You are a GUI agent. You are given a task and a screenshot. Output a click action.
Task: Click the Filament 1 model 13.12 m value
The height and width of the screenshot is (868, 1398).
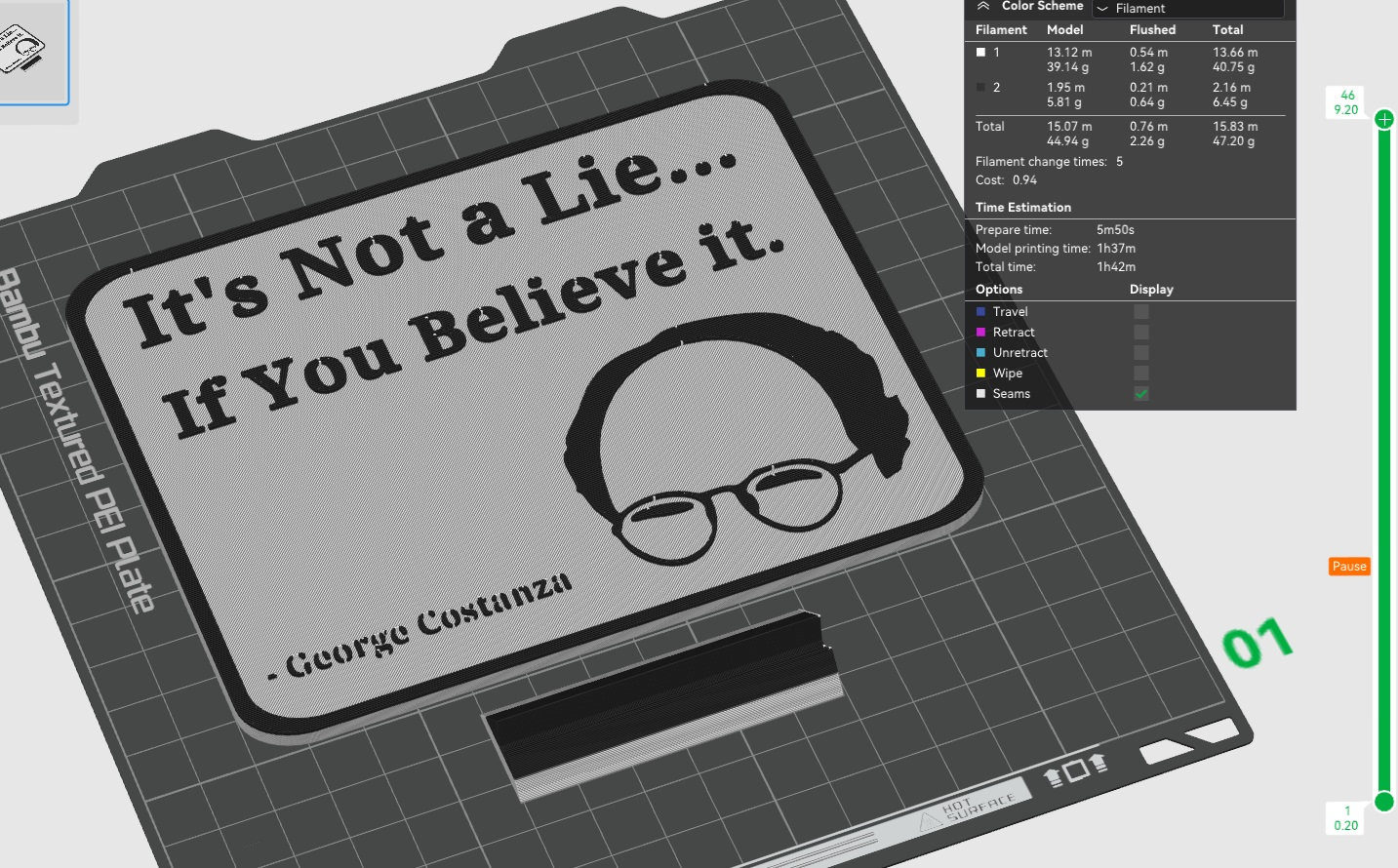[x=1069, y=53]
